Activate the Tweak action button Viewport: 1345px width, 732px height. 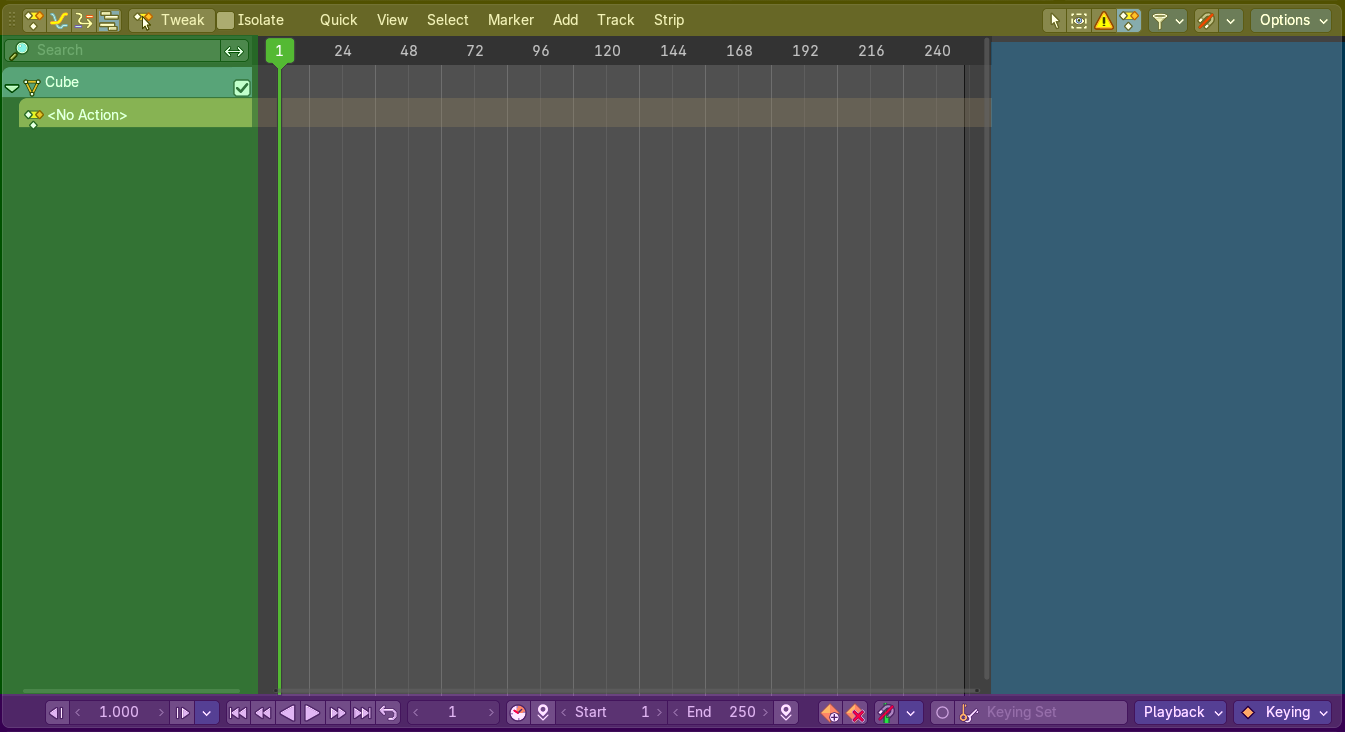point(172,20)
